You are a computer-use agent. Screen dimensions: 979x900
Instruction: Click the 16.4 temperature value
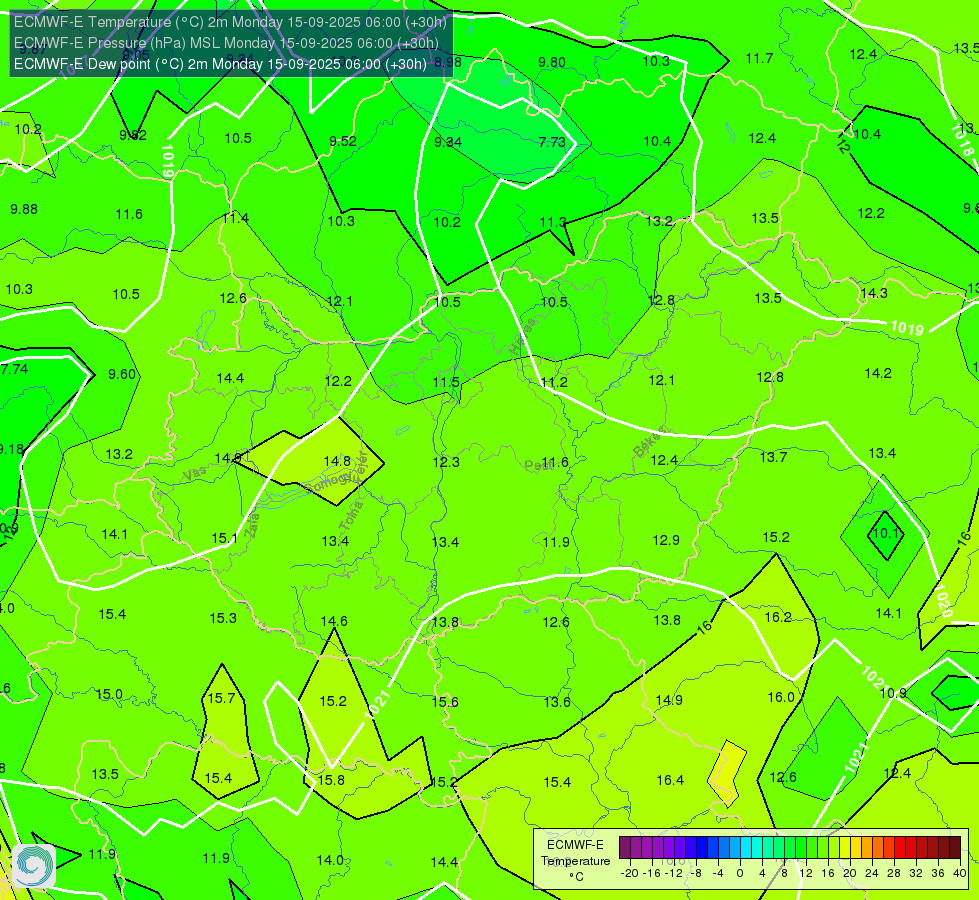670,780
